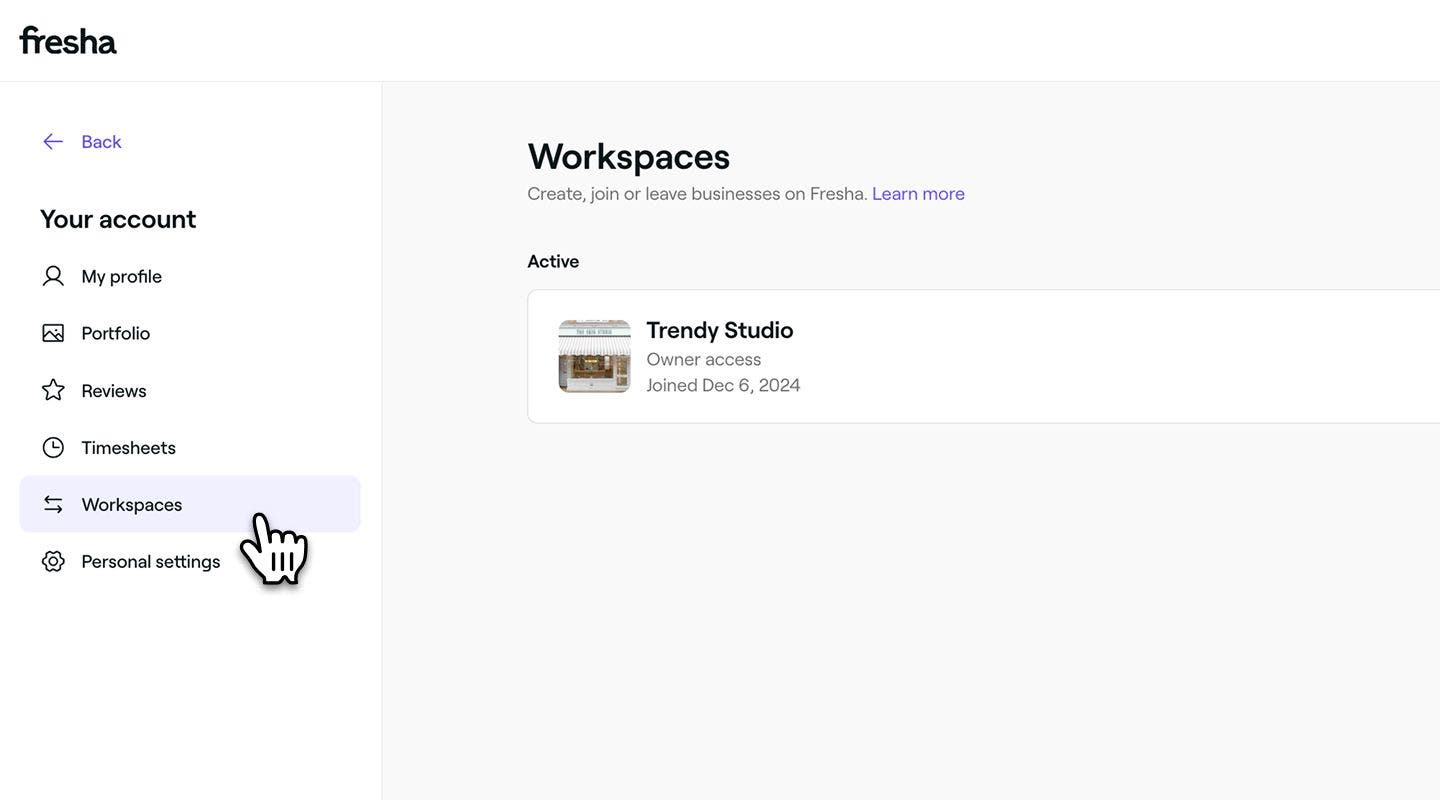Click the Active section label
The height and width of the screenshot is (800, 1440).
[x=553, y=261]
